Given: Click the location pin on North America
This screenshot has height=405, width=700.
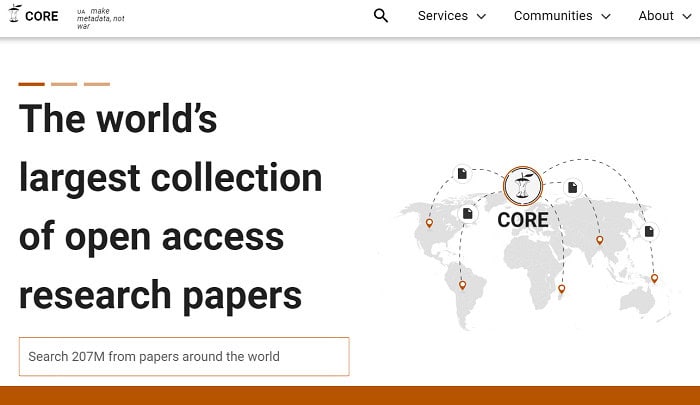Looking at the screenshot, I should pos(429,223).
